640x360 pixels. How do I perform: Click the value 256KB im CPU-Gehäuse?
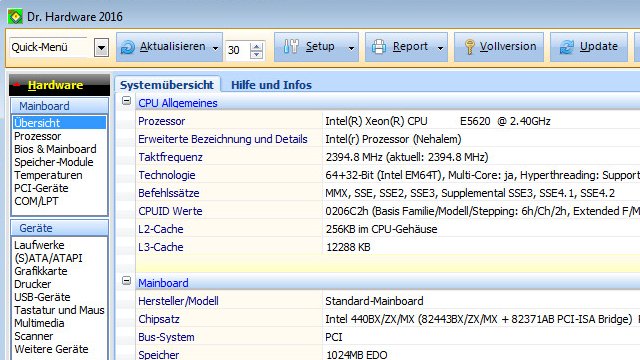pyautogui.click(x=381, y=229)
